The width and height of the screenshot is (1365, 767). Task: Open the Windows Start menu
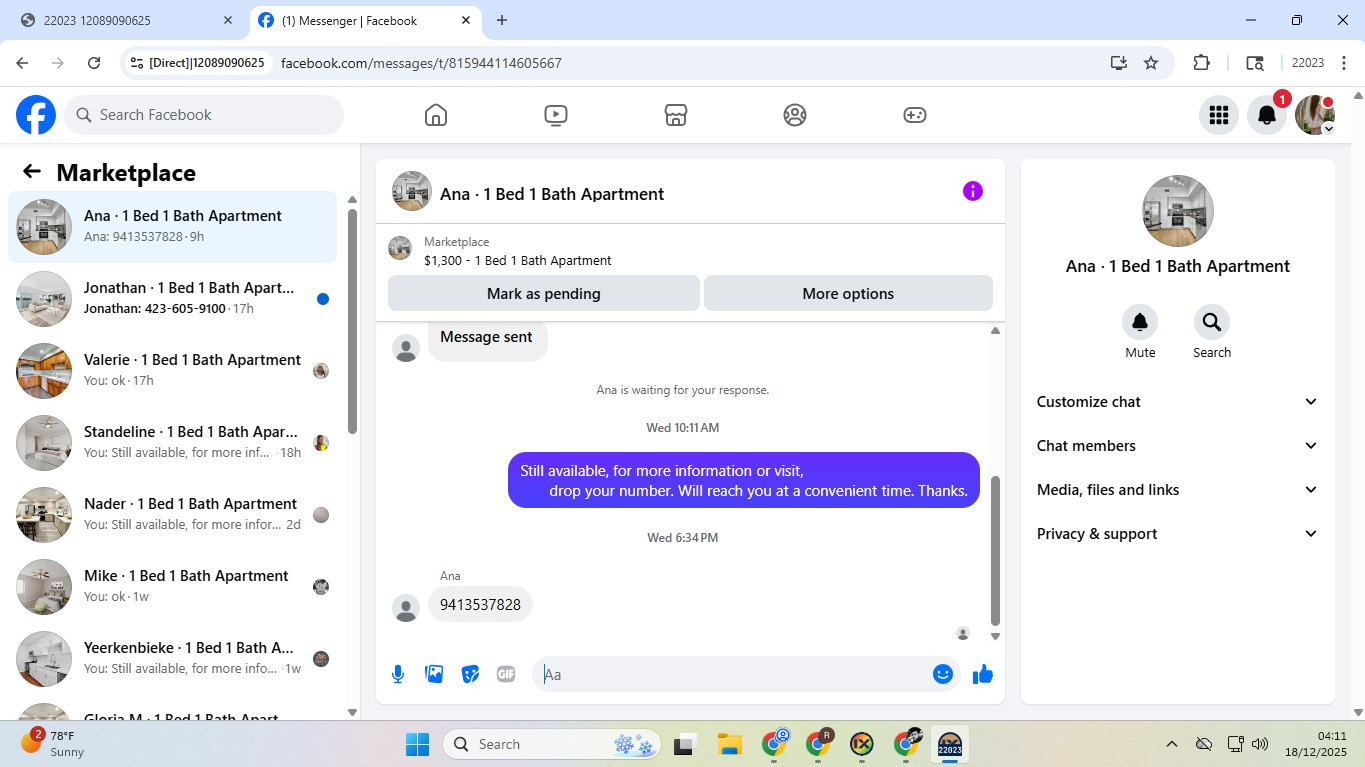pos(417,744)
